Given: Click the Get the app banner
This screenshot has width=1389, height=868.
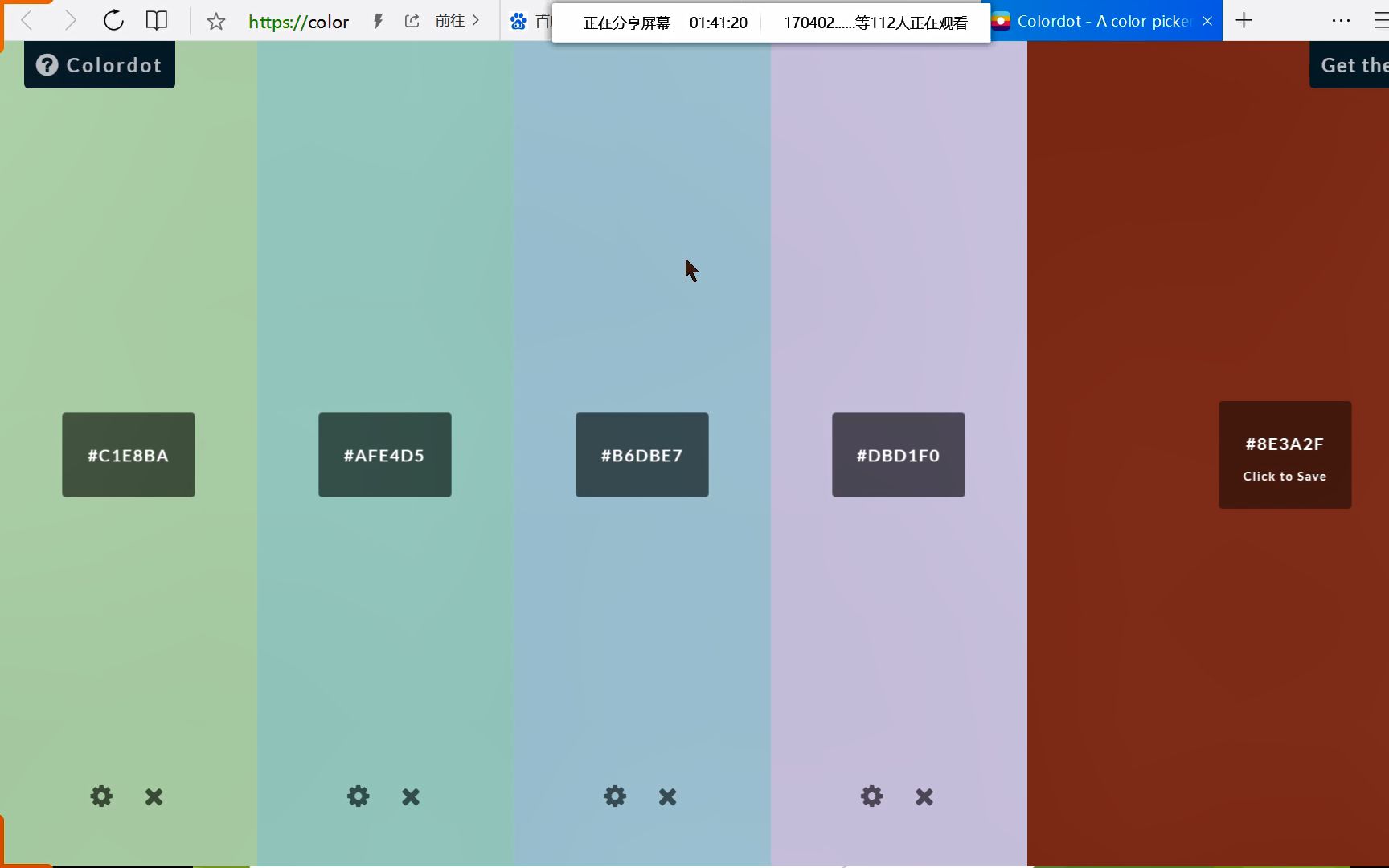Looking at the screenshot, I should click(x=1354, y=64).
